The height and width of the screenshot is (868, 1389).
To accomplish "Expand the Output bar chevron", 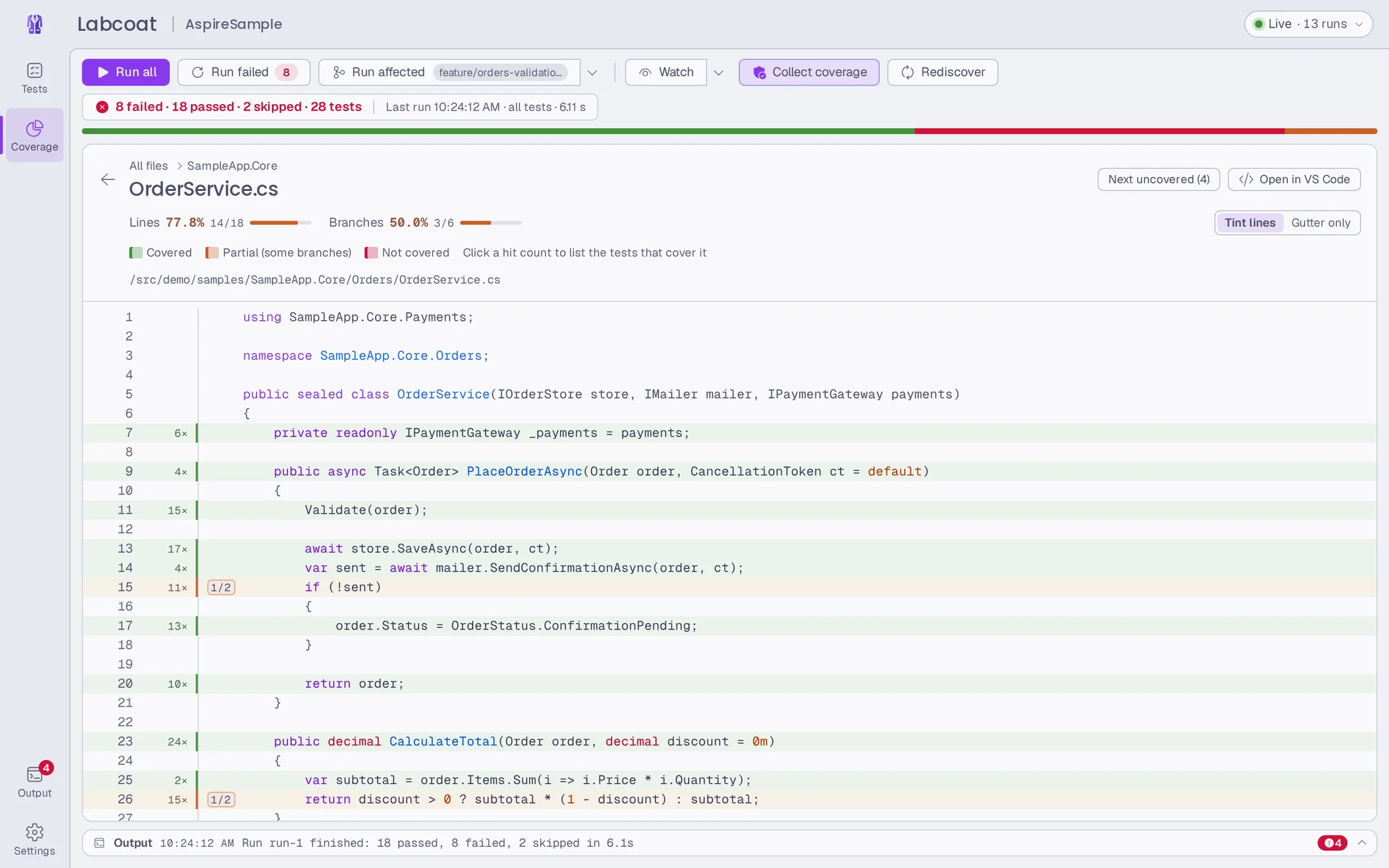I will (1362, 843).
